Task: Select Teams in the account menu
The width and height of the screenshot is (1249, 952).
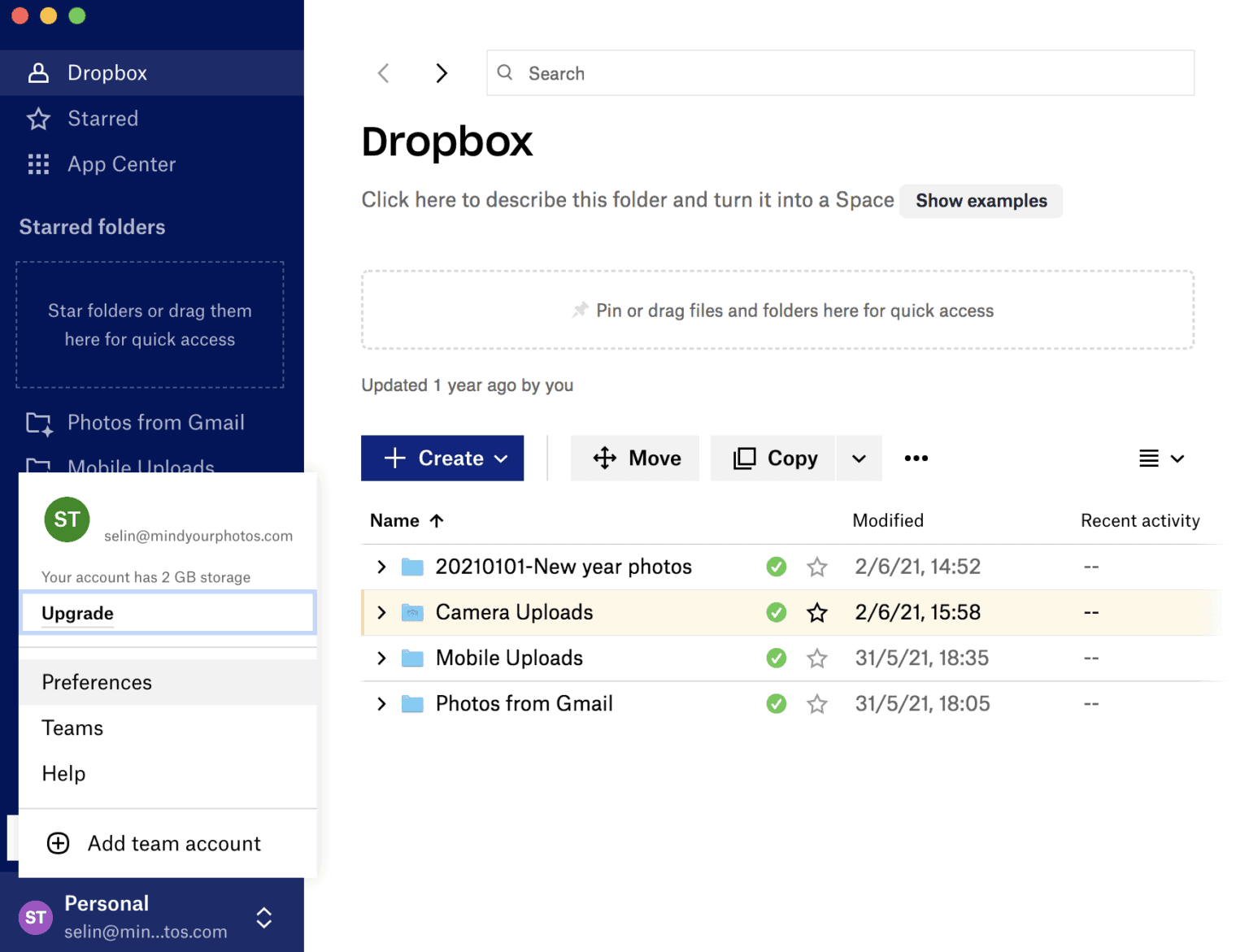Action: (168, 728)
